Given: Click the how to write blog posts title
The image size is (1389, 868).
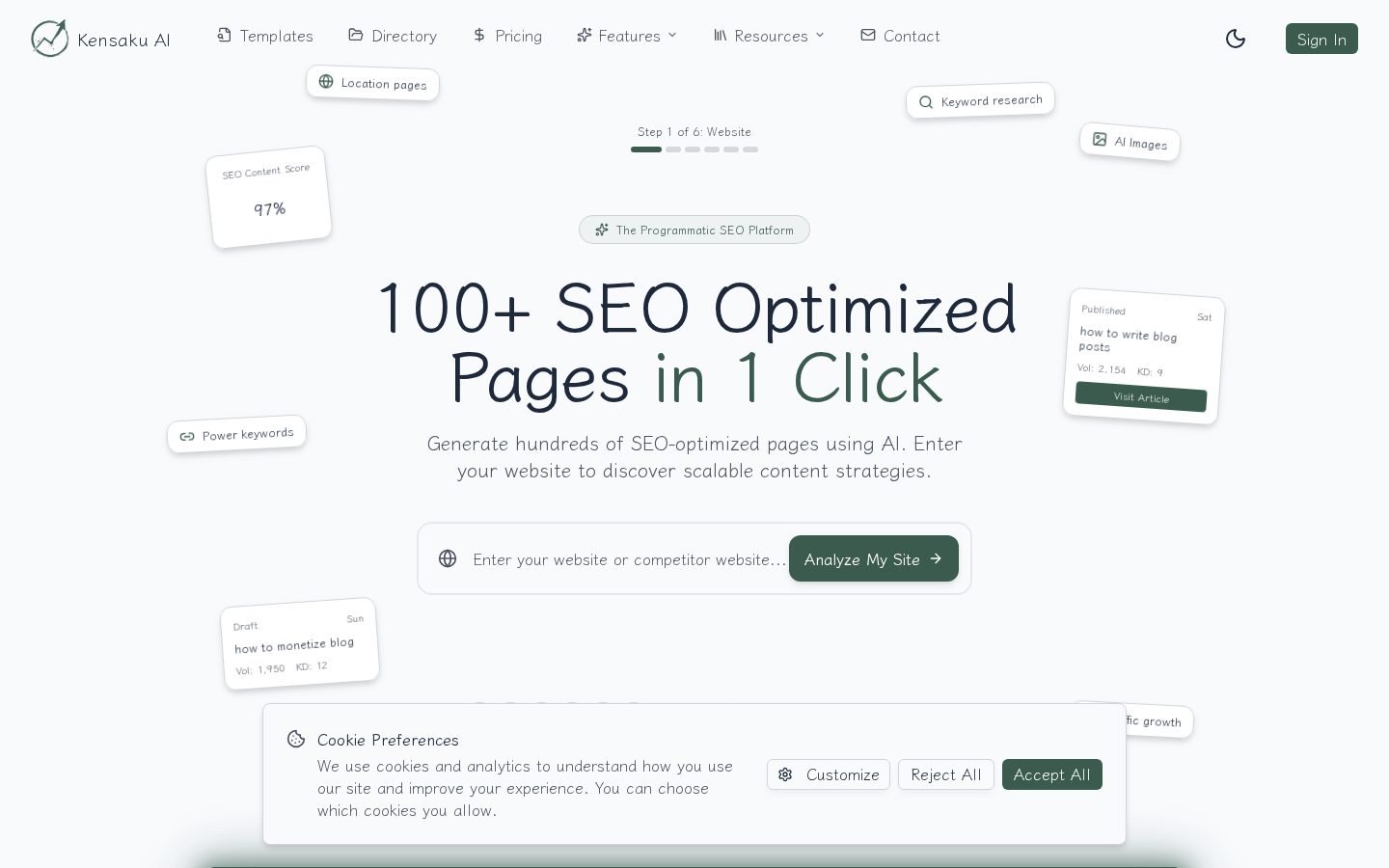Looking at the screenshot, I should point(1128,339).
